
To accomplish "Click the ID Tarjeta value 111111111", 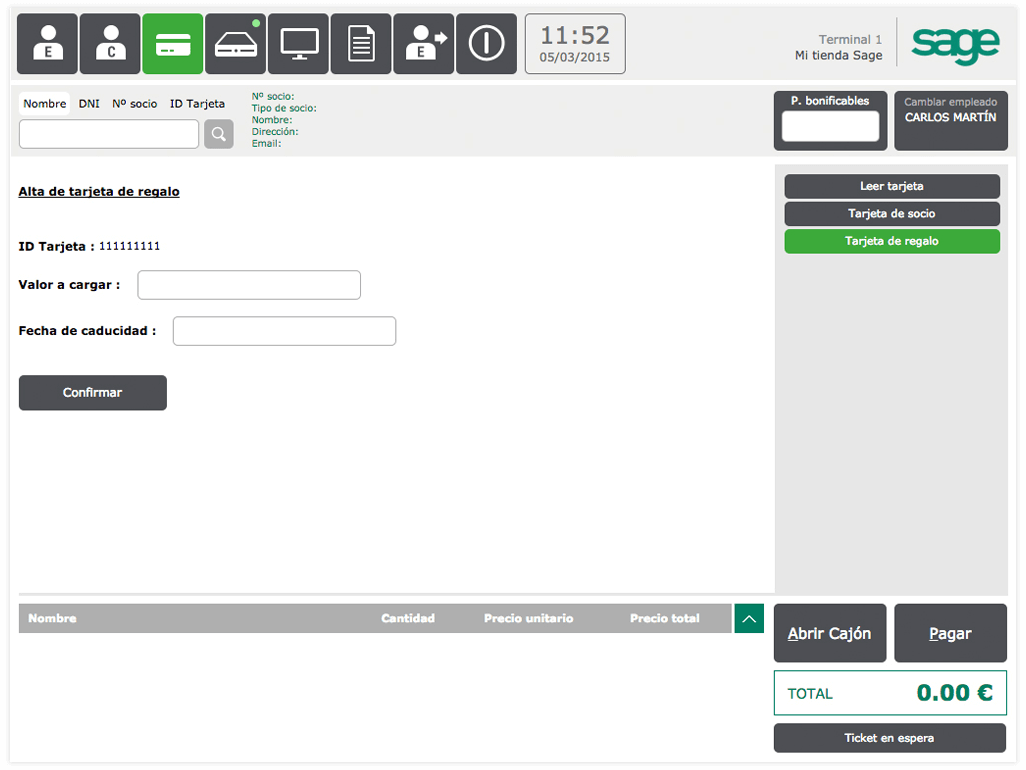I will [130, 246].
